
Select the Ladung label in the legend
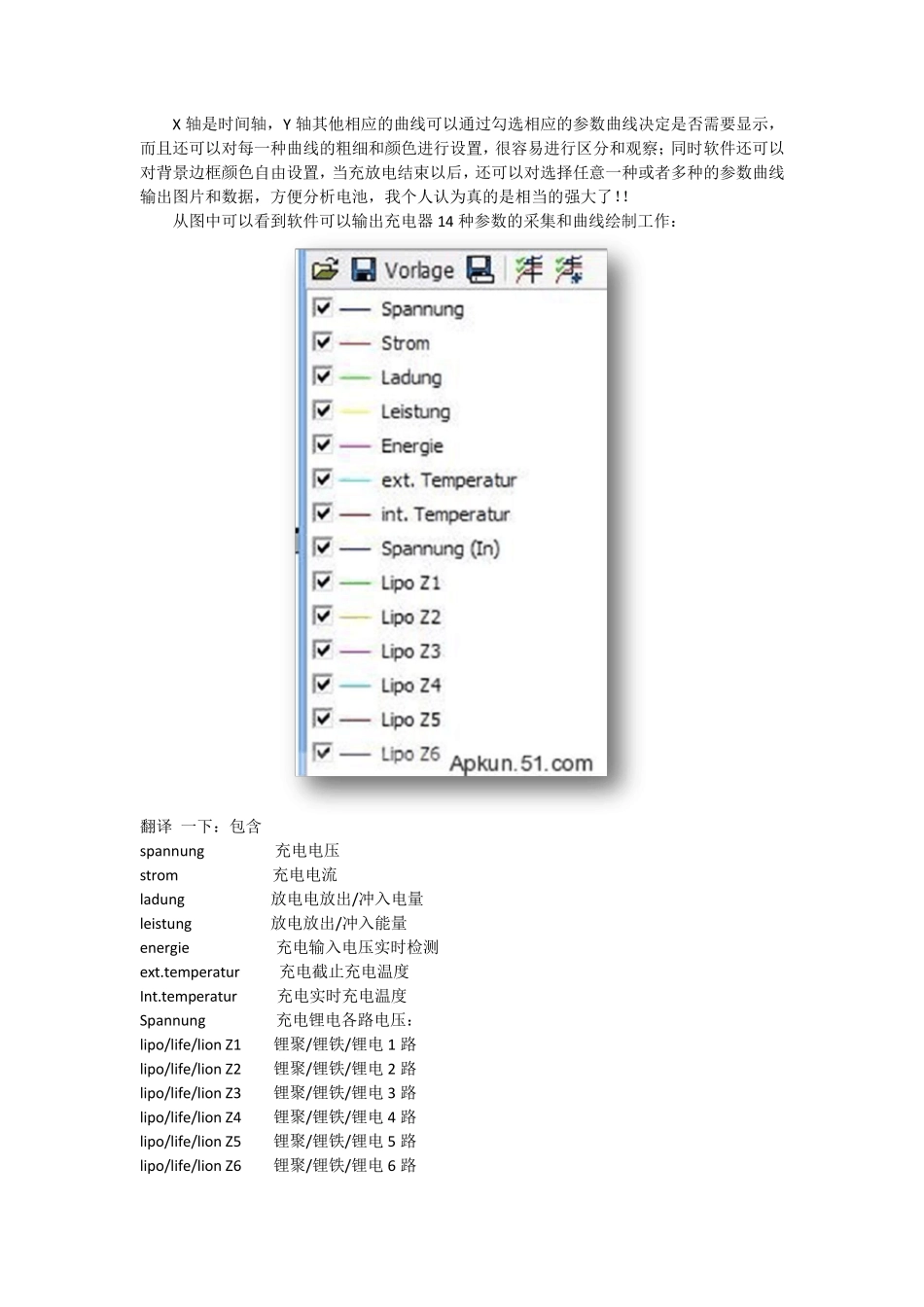(x=410, y=377)
